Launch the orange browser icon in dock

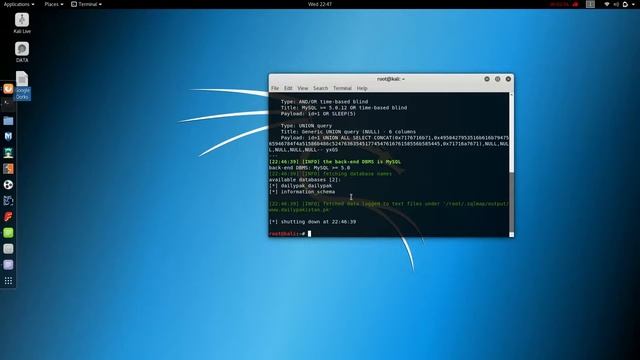8,89
